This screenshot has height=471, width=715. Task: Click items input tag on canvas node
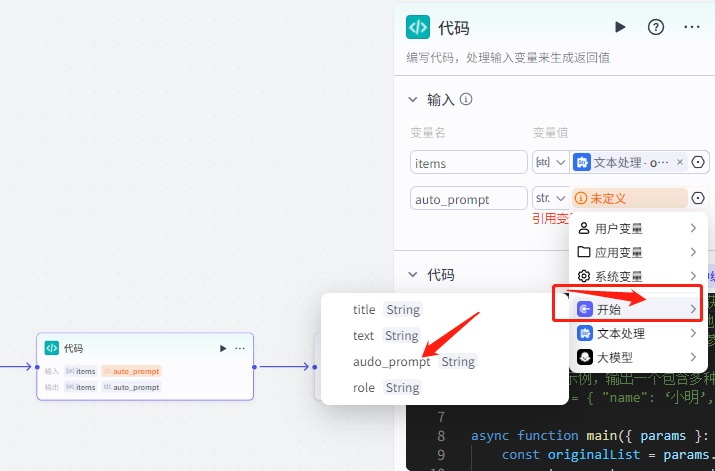[81, 371]
